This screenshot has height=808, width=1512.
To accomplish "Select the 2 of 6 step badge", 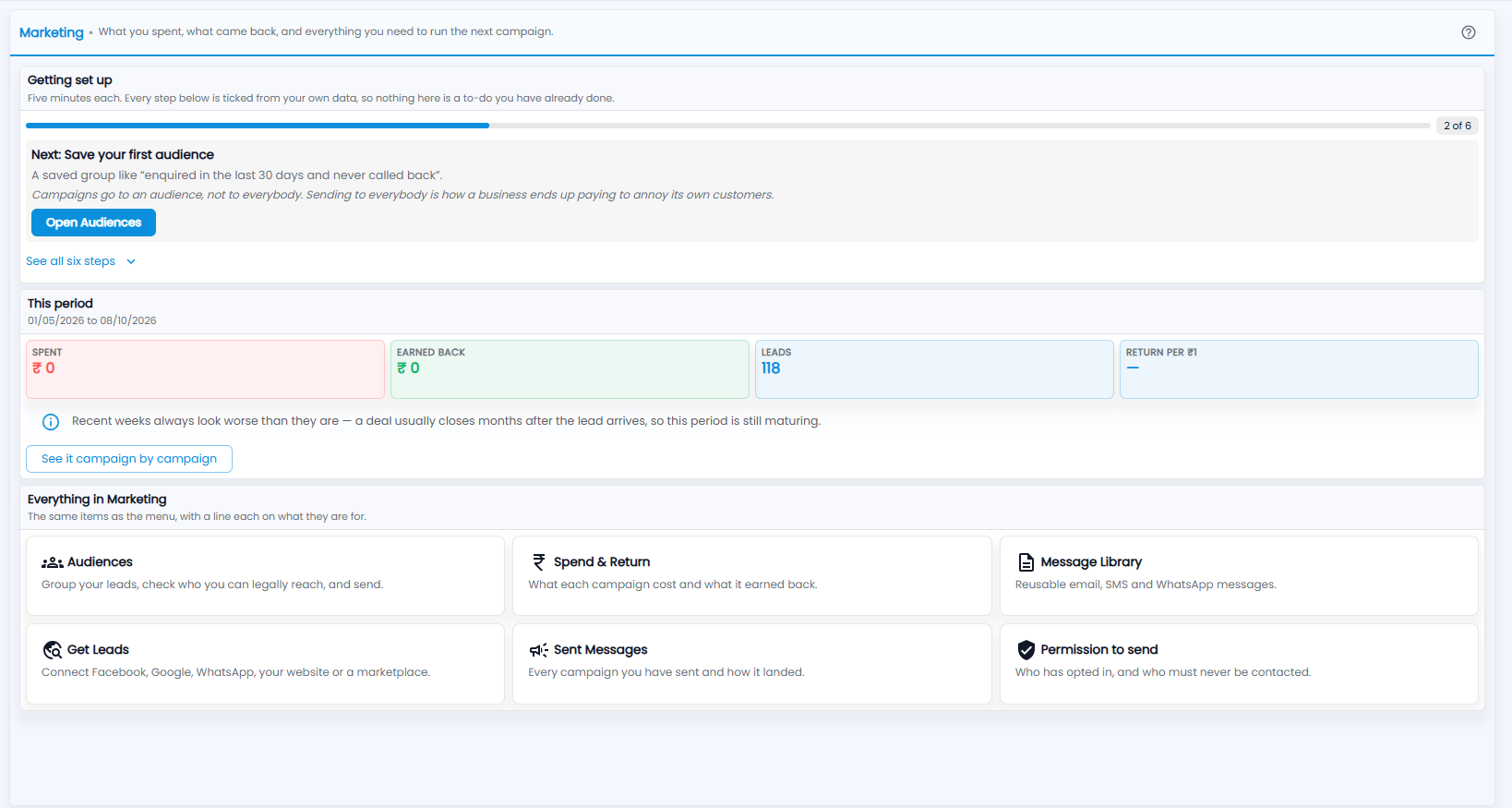I will click(x=1458, y=126).
